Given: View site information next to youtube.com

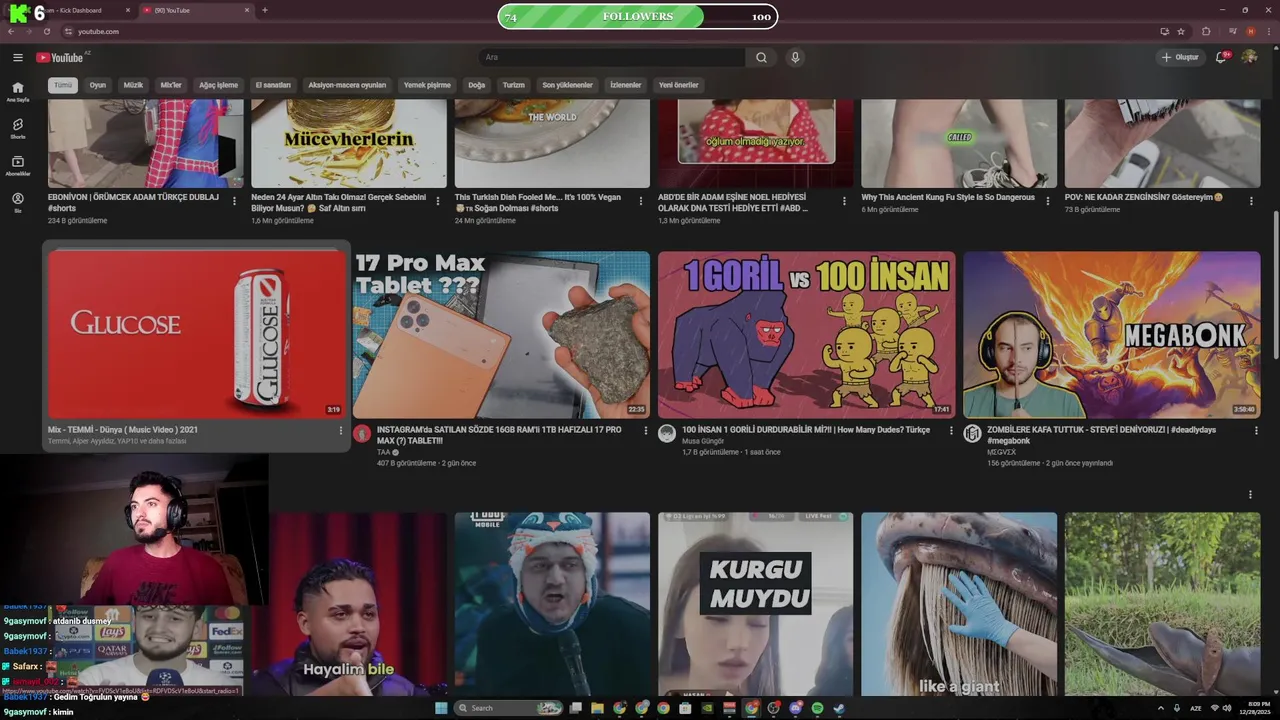Looking at the screenshot, I should pos(66,31).
